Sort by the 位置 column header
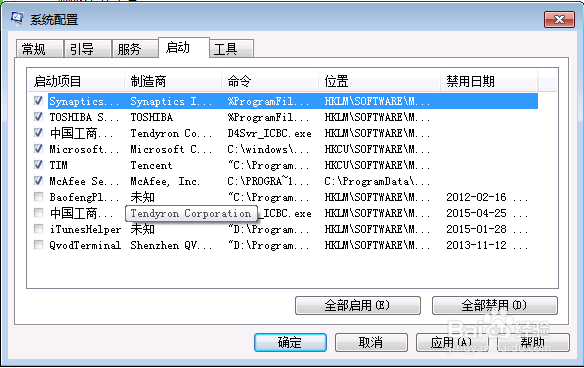584x368 pixels. [x=380, y=81]
